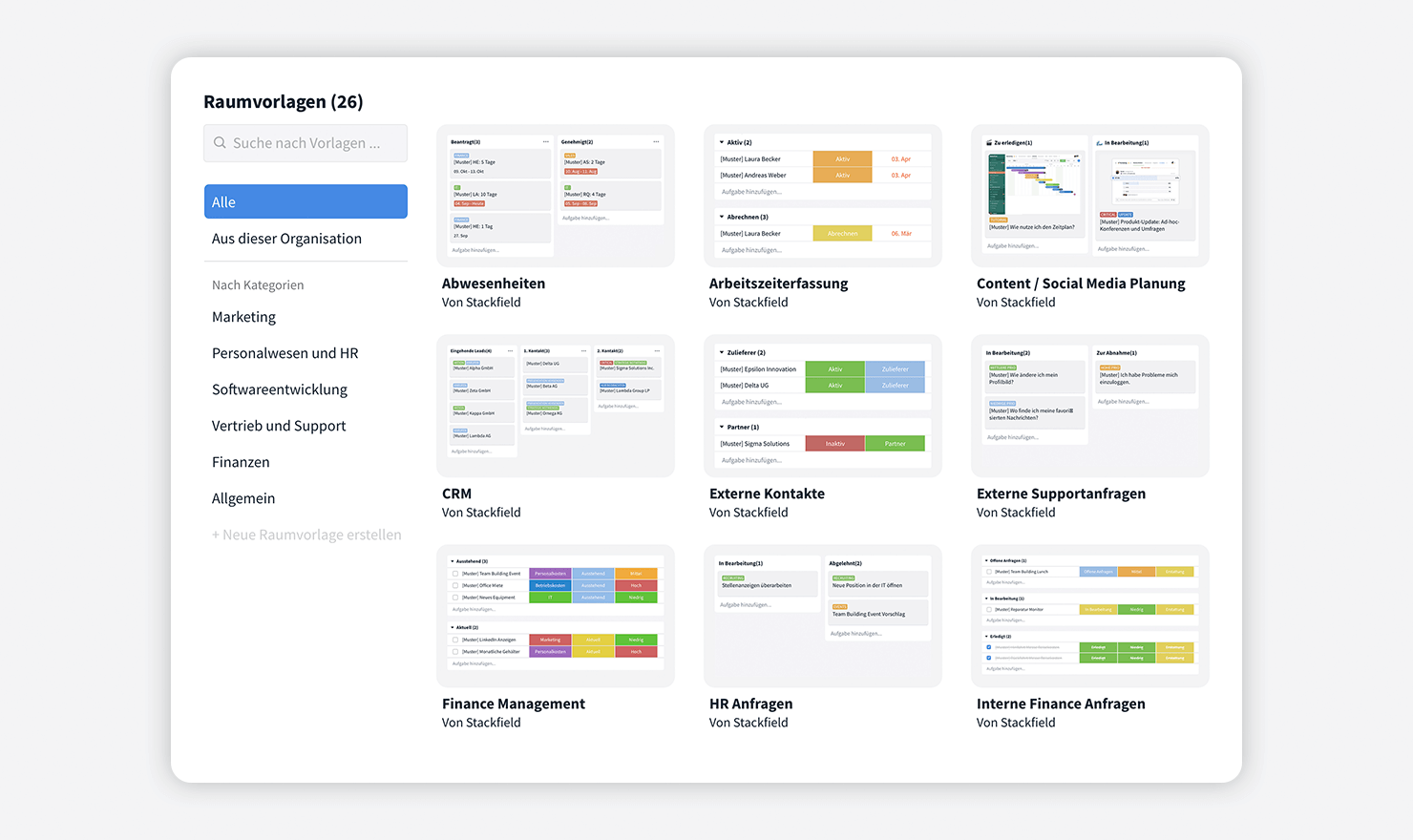Click 'Von Stackfield' under Externe Kontakte
The width and height of the screenshot is (1413, 840).
tap(749, 513)
